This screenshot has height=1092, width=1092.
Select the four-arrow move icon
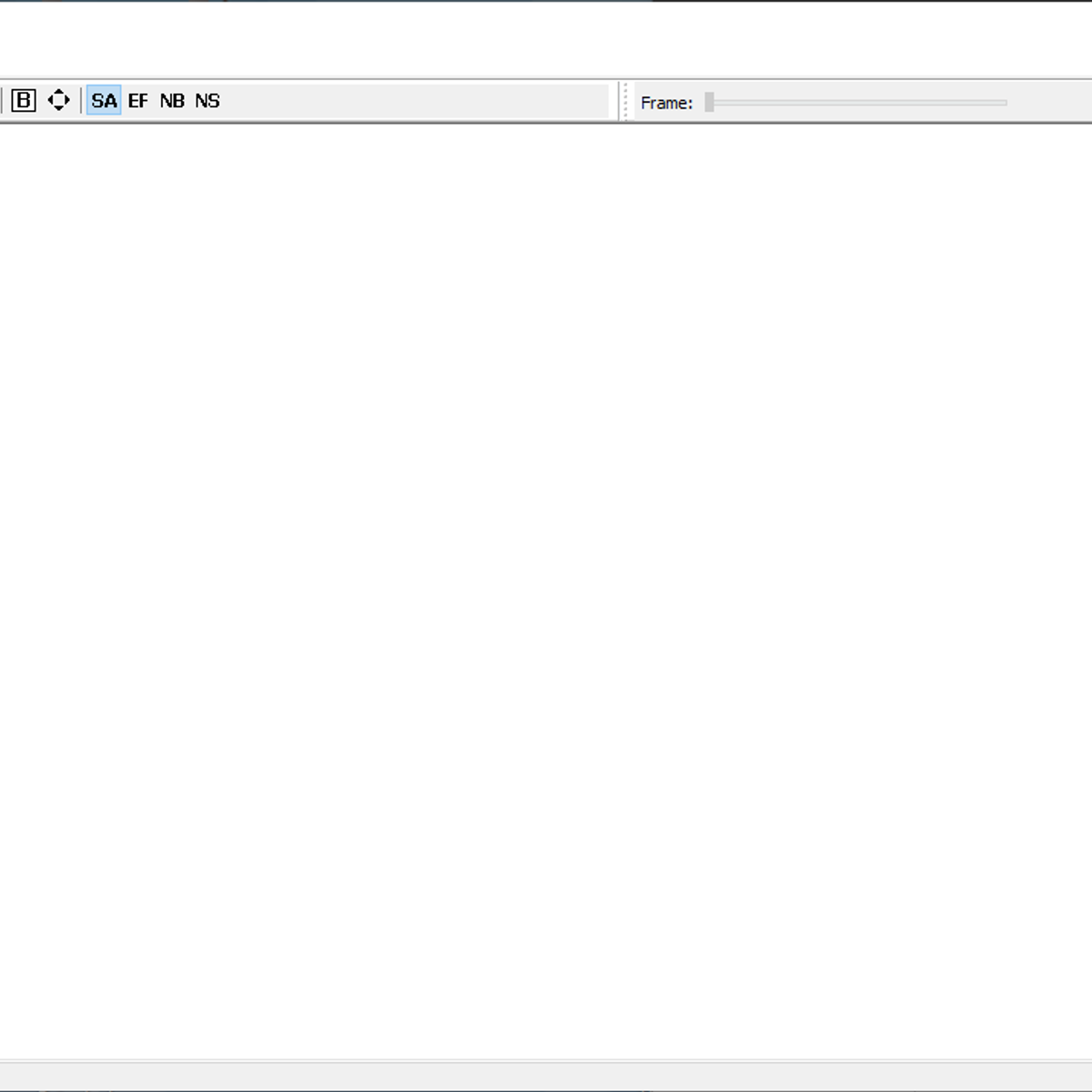(58, 100)
